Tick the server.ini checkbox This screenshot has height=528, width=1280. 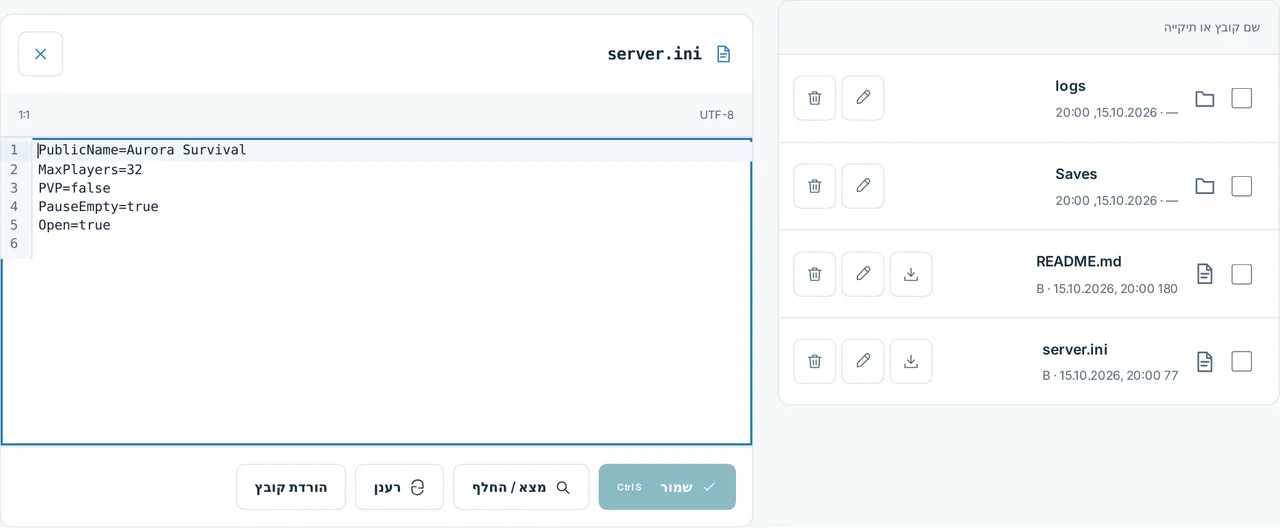tap(1242, 361)
